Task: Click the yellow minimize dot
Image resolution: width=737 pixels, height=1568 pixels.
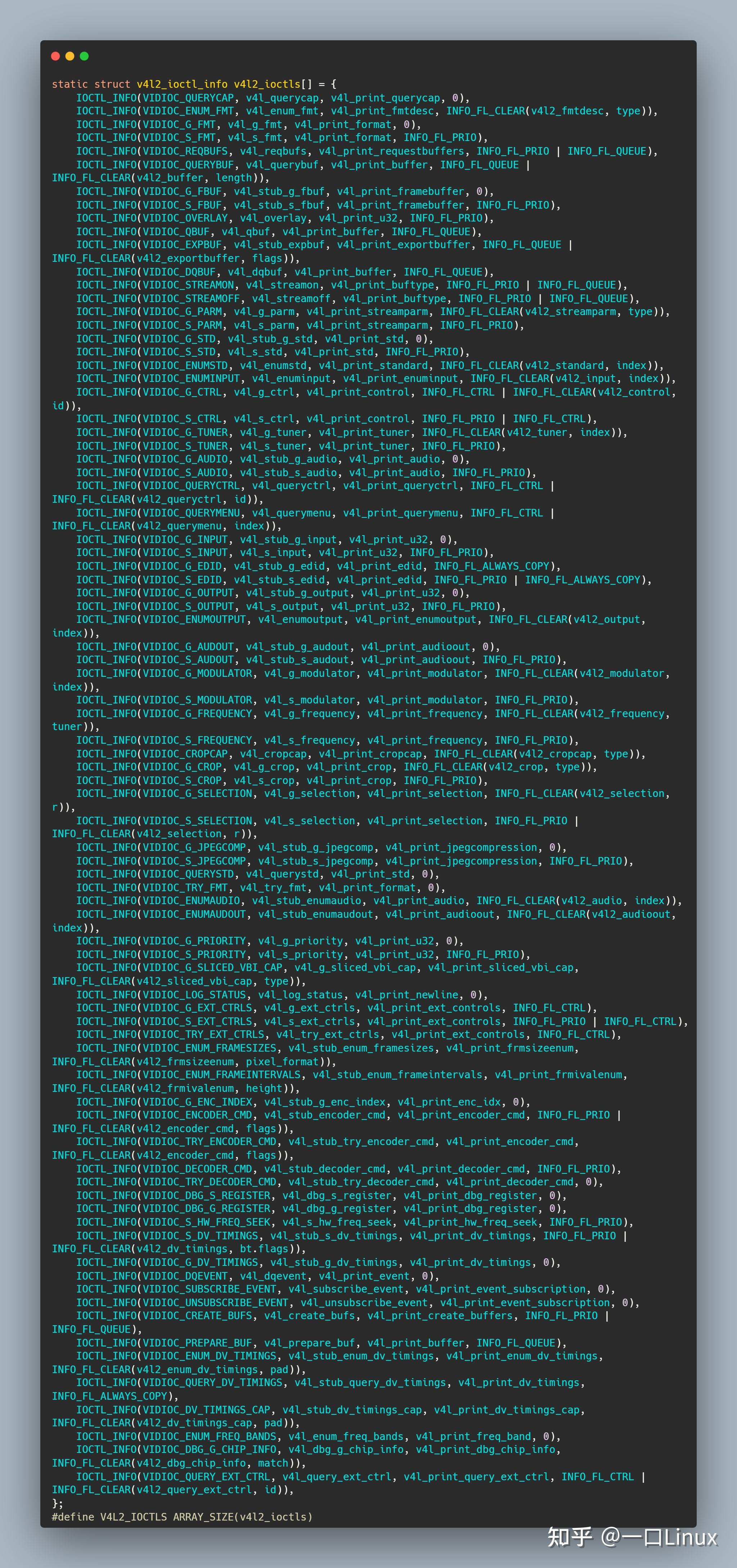Action: coord(70,56)
